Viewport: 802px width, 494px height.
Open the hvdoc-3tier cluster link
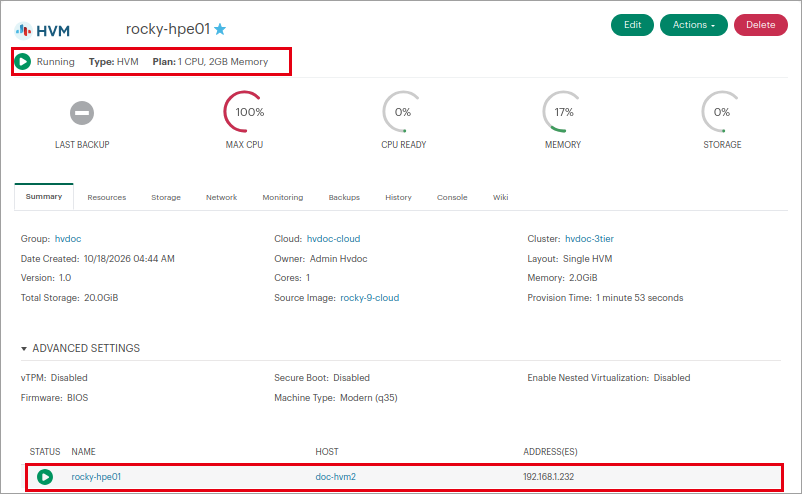click(589, 239)
